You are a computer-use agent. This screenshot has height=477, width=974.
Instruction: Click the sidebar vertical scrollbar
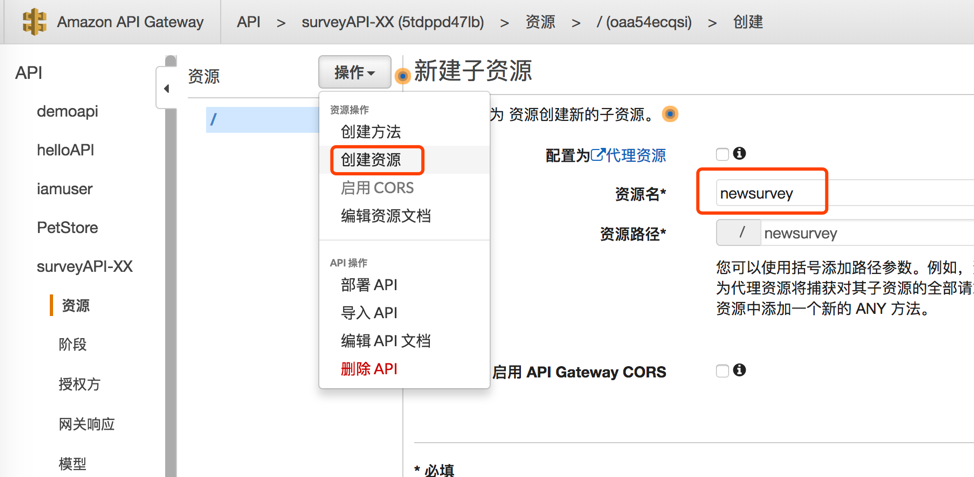coord(170,267)
